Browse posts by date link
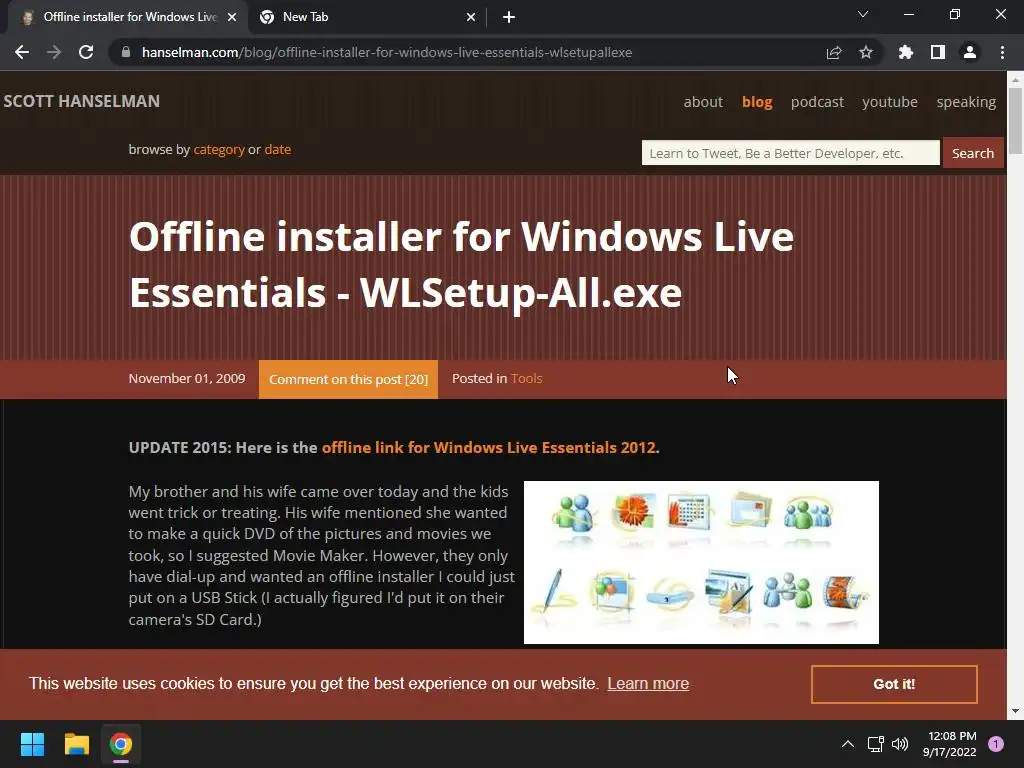 tap(278, 150)
